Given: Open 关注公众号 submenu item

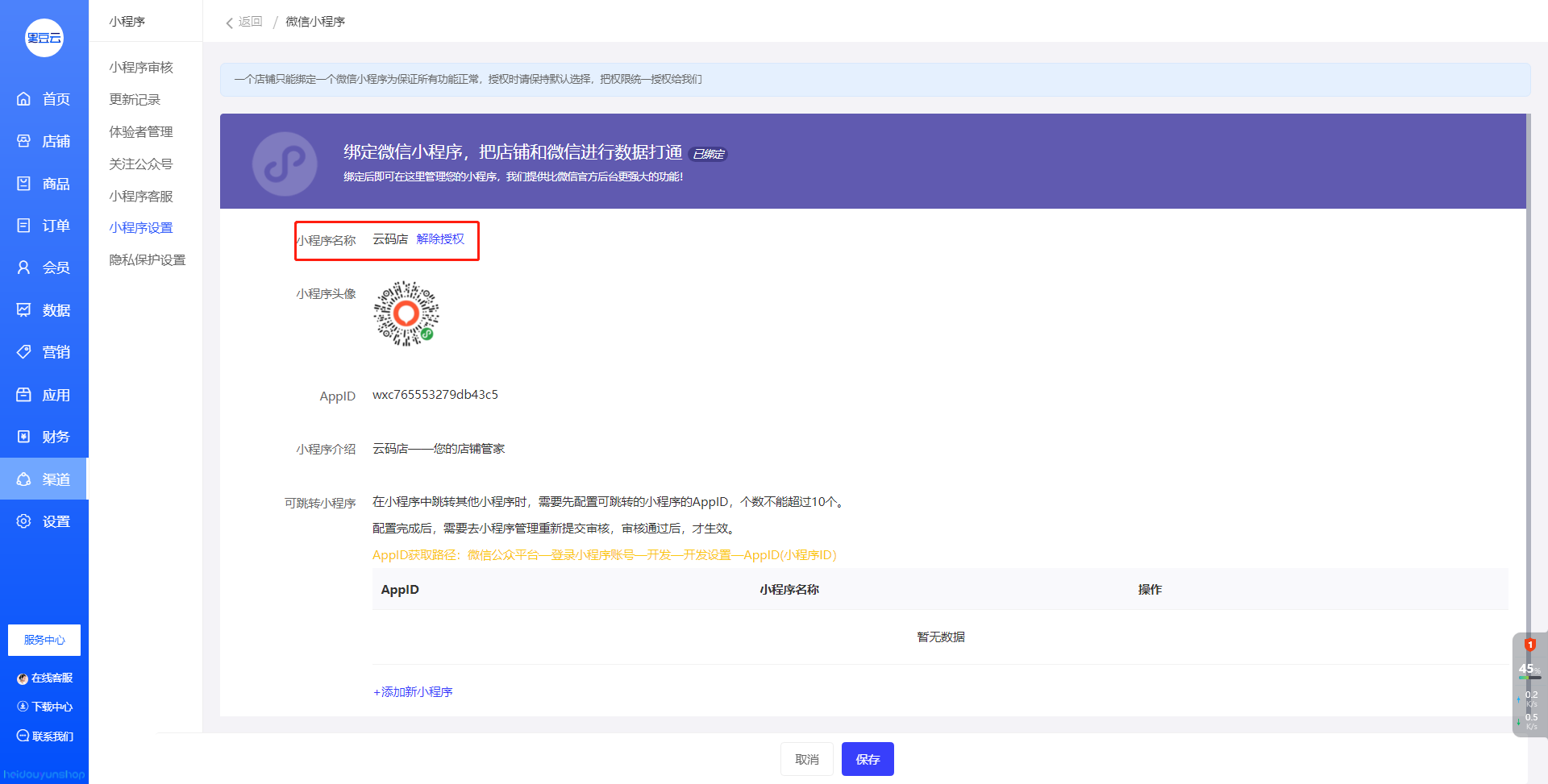Looking at the screenshot, I should pyautogui.click(x=141, y=164).
